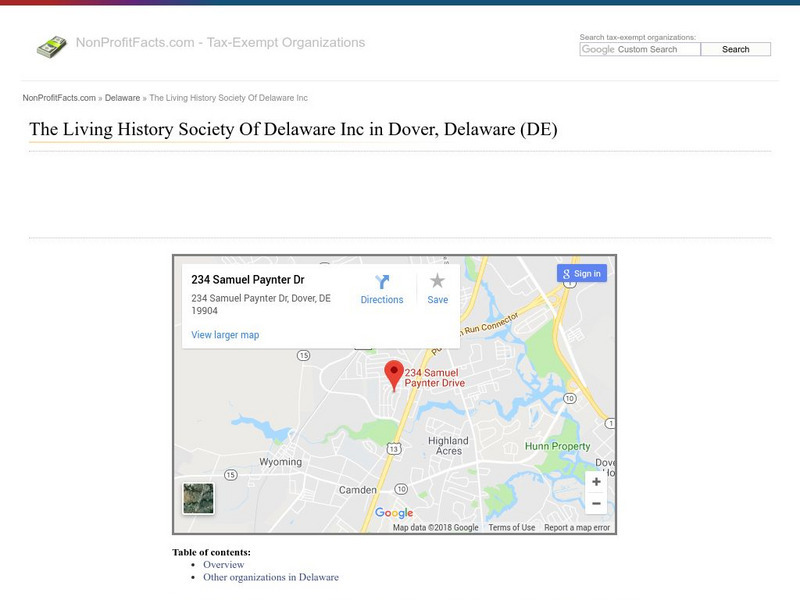Image resolution: width=800 pixels, height=600 pixels.
Task: Switch to satellite view thumbnail
Action: 200,497
